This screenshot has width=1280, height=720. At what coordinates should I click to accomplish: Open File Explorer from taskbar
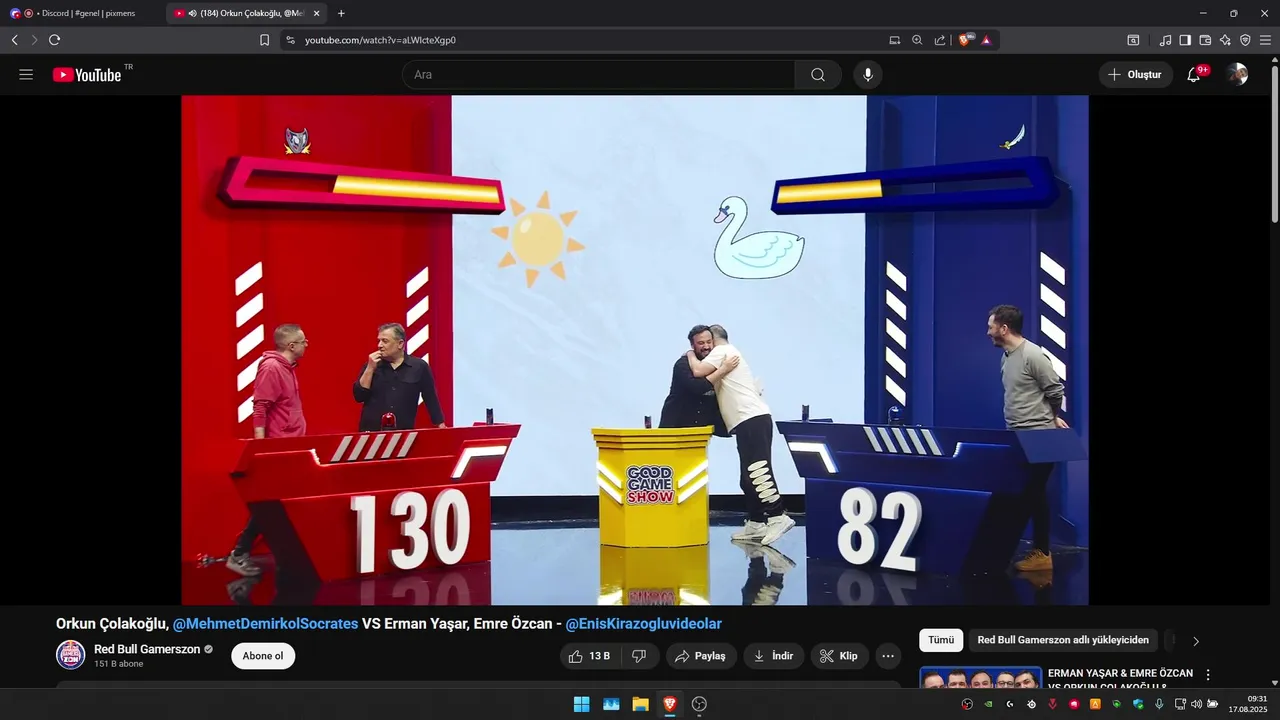pyautogui.click(x=640, y=704)
